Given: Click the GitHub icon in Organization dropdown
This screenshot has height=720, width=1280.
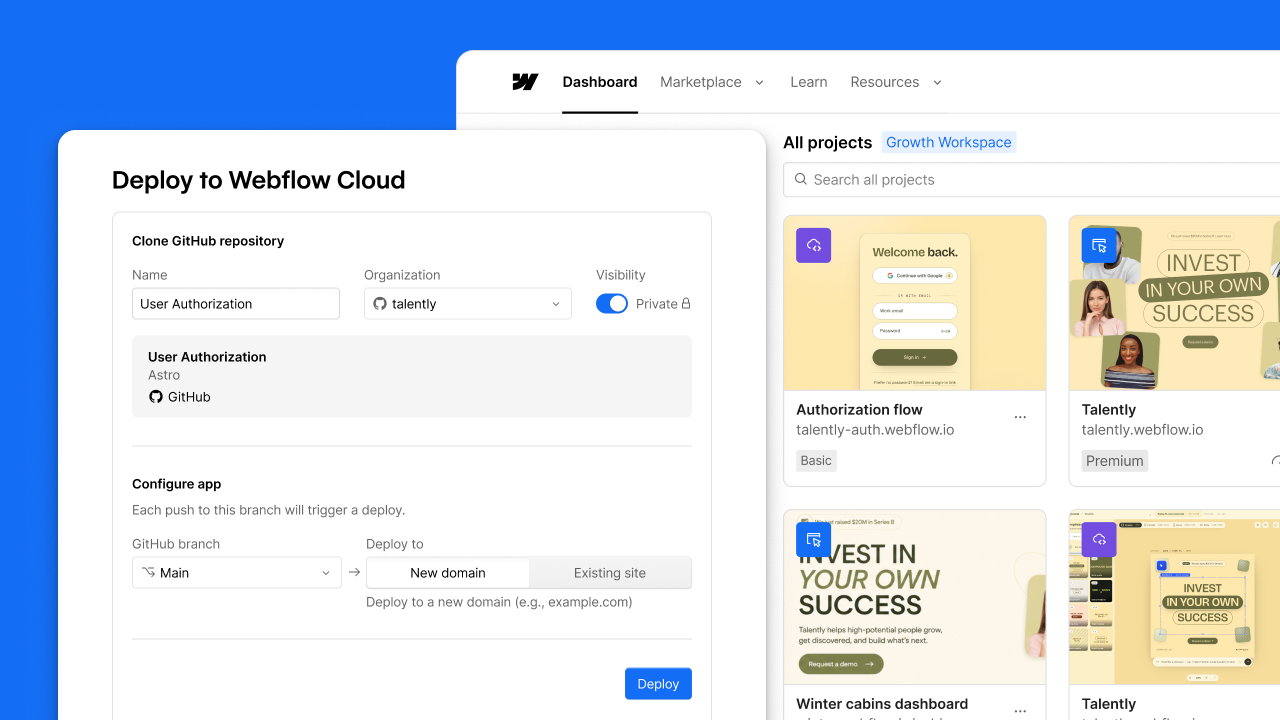Looking at the screenshot, I should pos(380,304).
